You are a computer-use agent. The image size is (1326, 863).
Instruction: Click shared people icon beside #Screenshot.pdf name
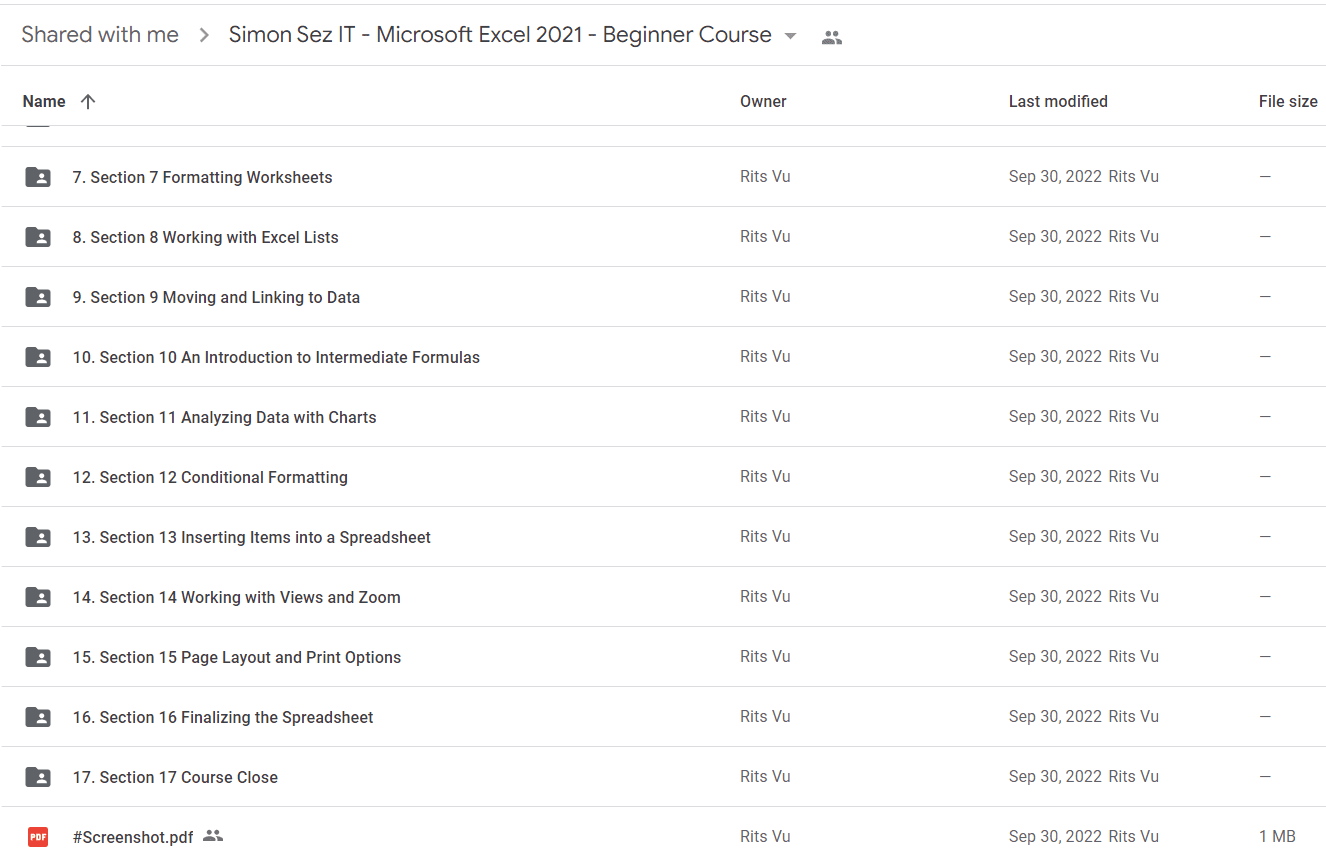pyautogui.click(x=212, y=836)
